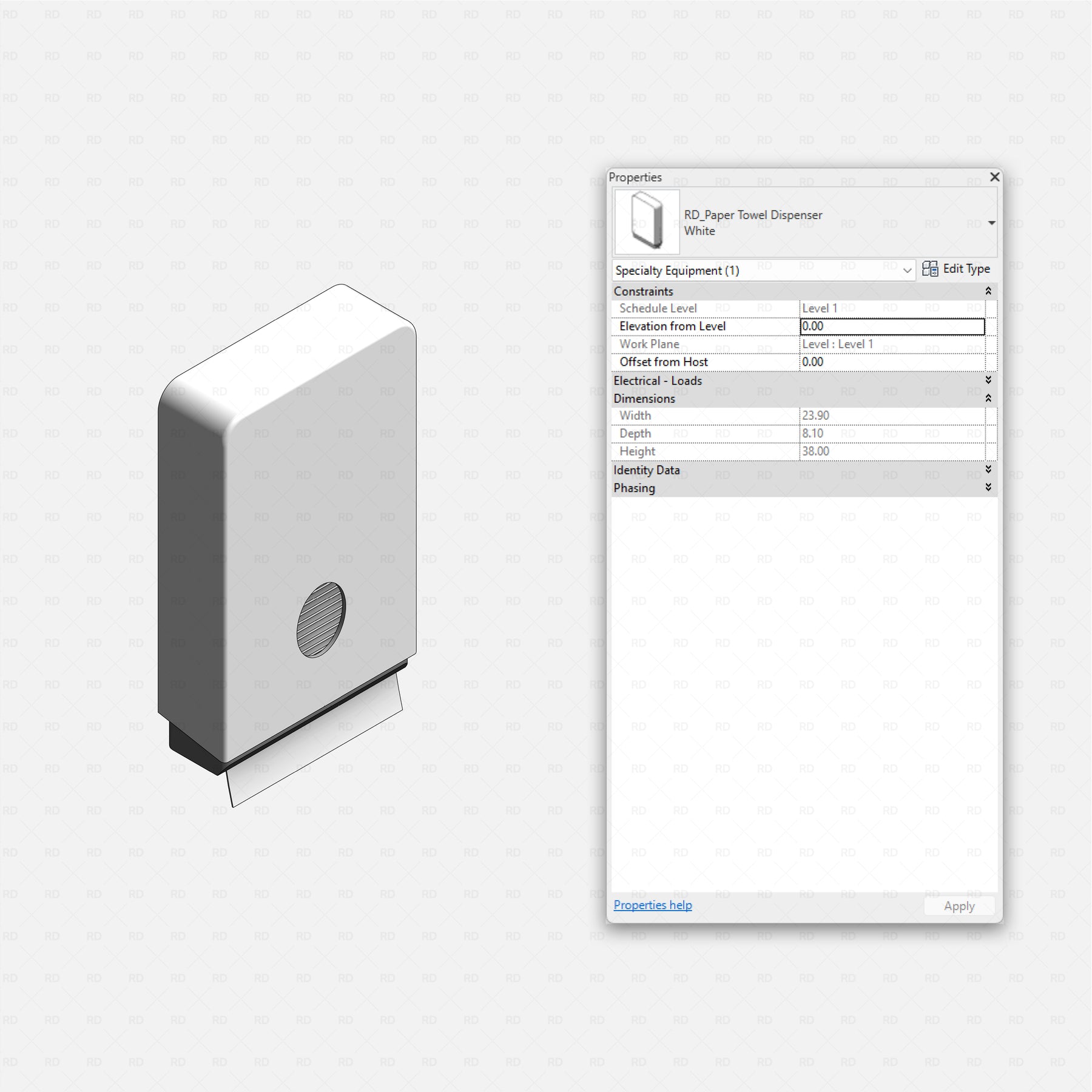Close the Properties panel
The height and width of the screenshot is (1092, 1092).
994,177
